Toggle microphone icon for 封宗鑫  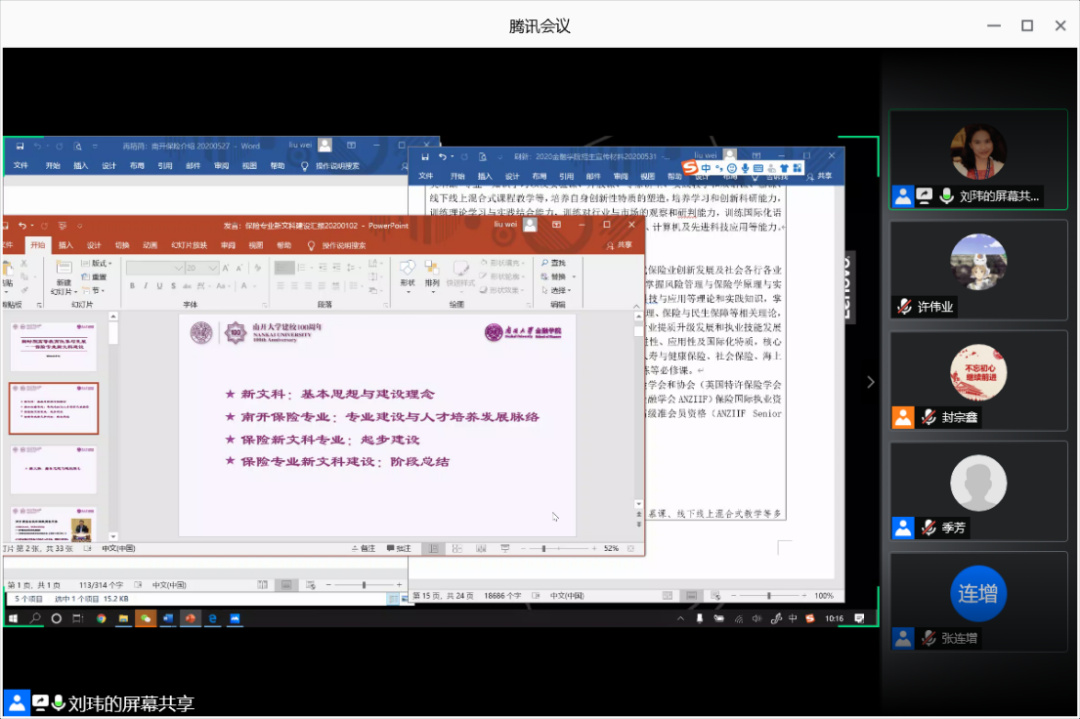click(x=929, y=417)
